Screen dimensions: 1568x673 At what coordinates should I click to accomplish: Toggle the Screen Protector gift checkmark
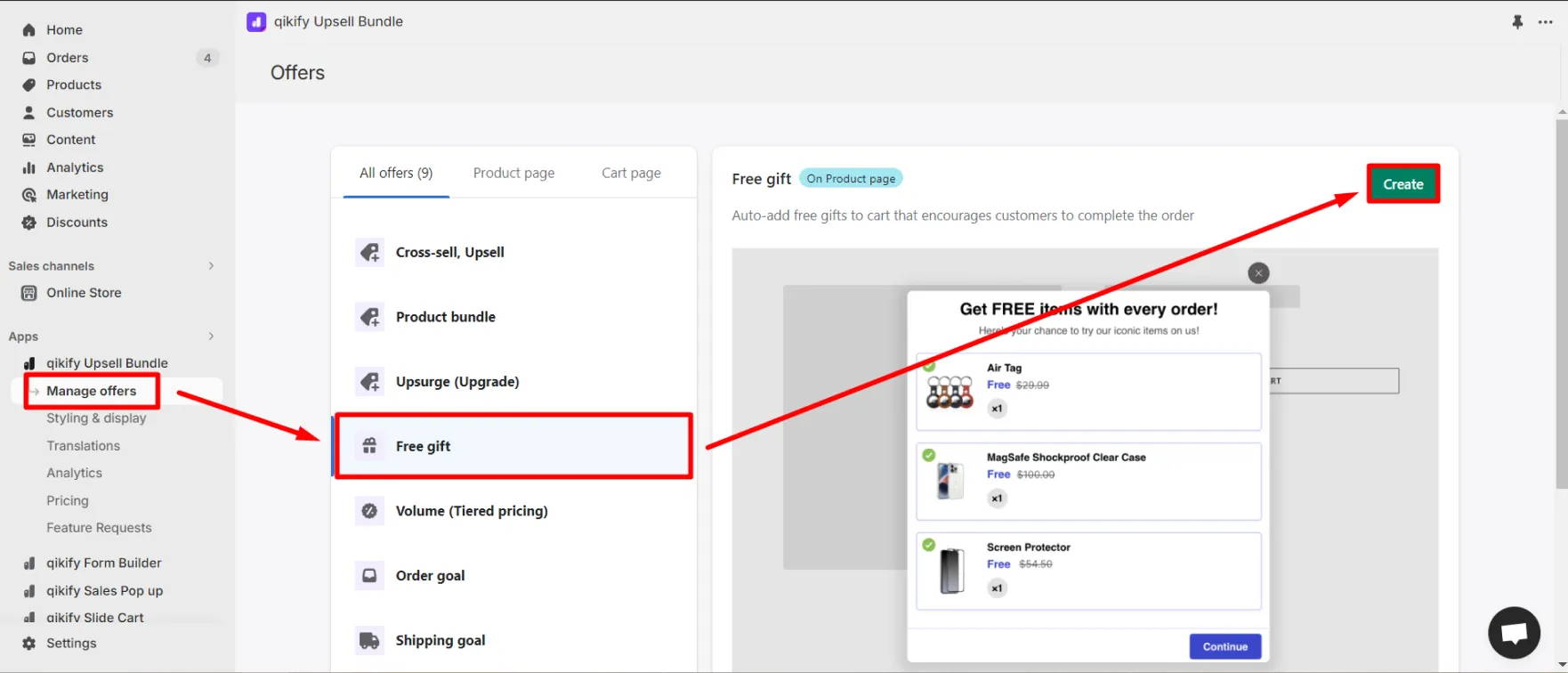(929, 545)
